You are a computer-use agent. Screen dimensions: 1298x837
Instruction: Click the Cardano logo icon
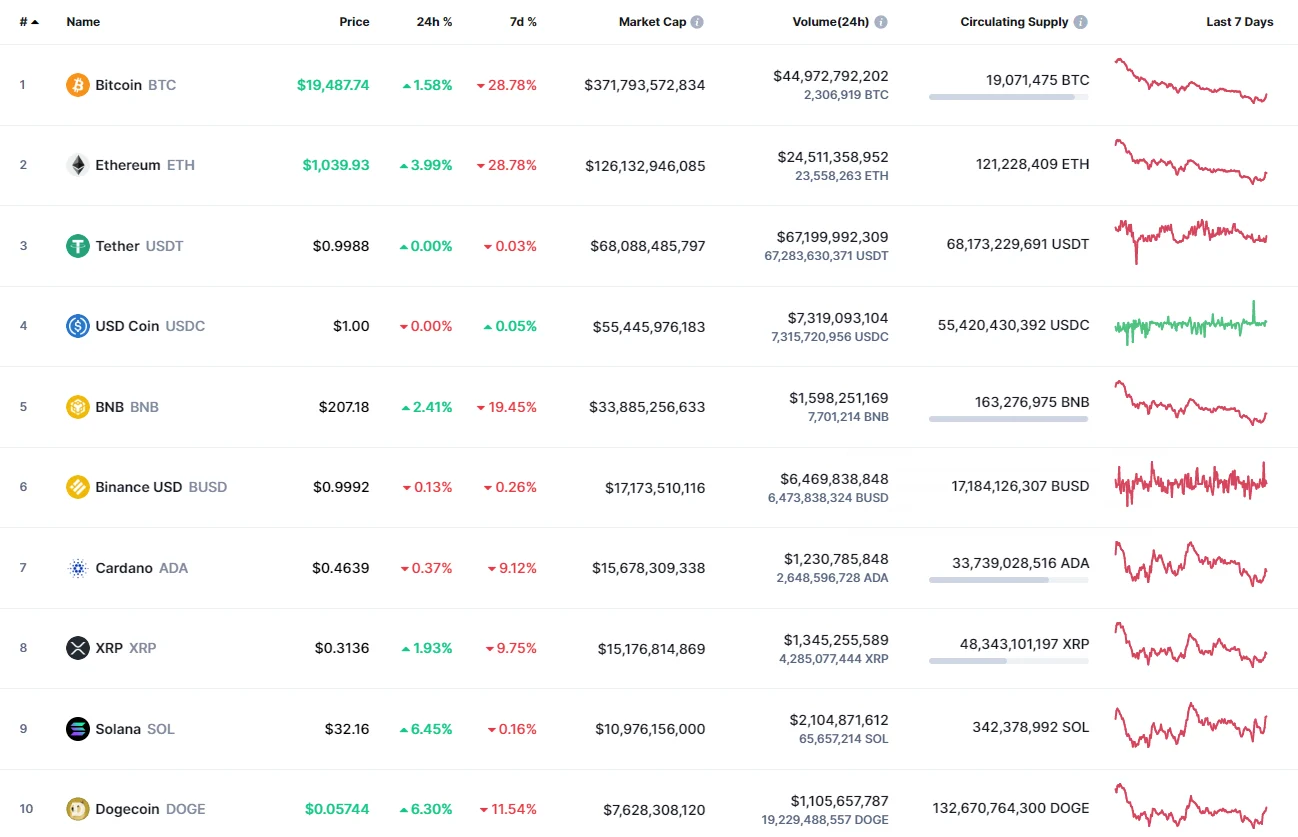coord(78,568)
